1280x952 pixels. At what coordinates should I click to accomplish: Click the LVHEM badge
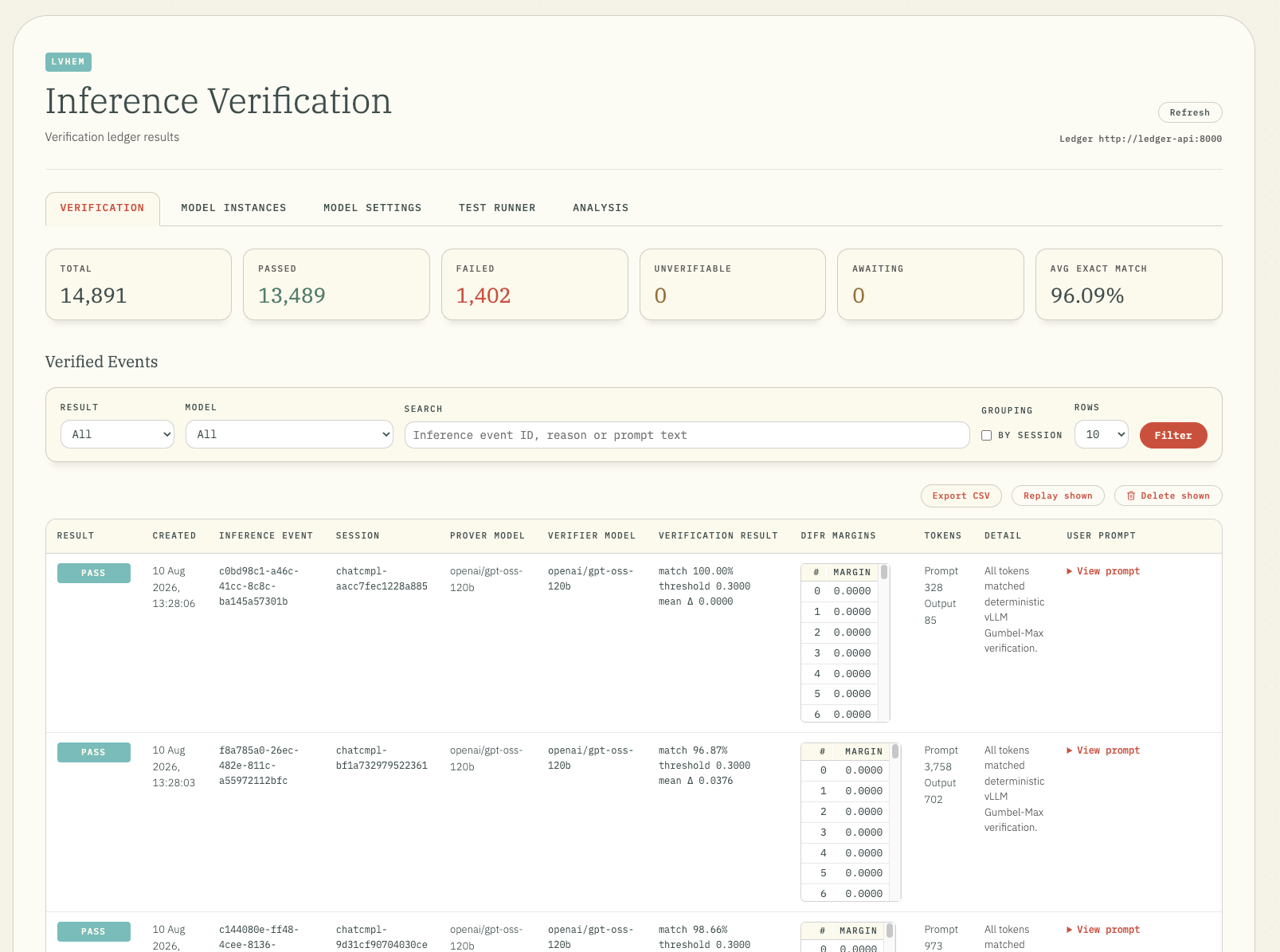tap(69, 62)
